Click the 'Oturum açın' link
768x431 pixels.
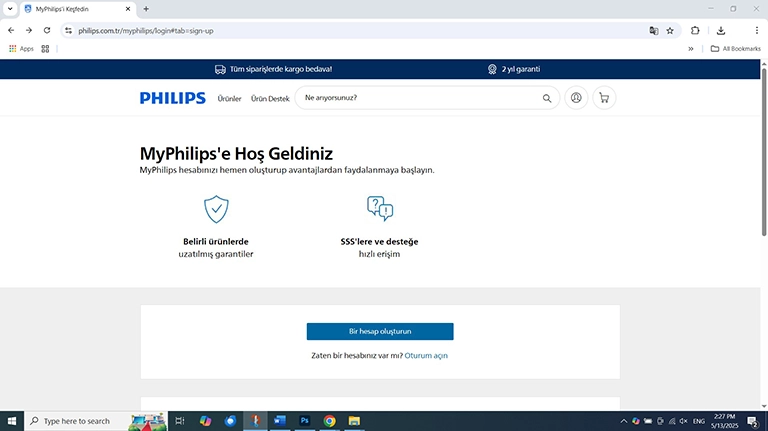click(426, 356)
